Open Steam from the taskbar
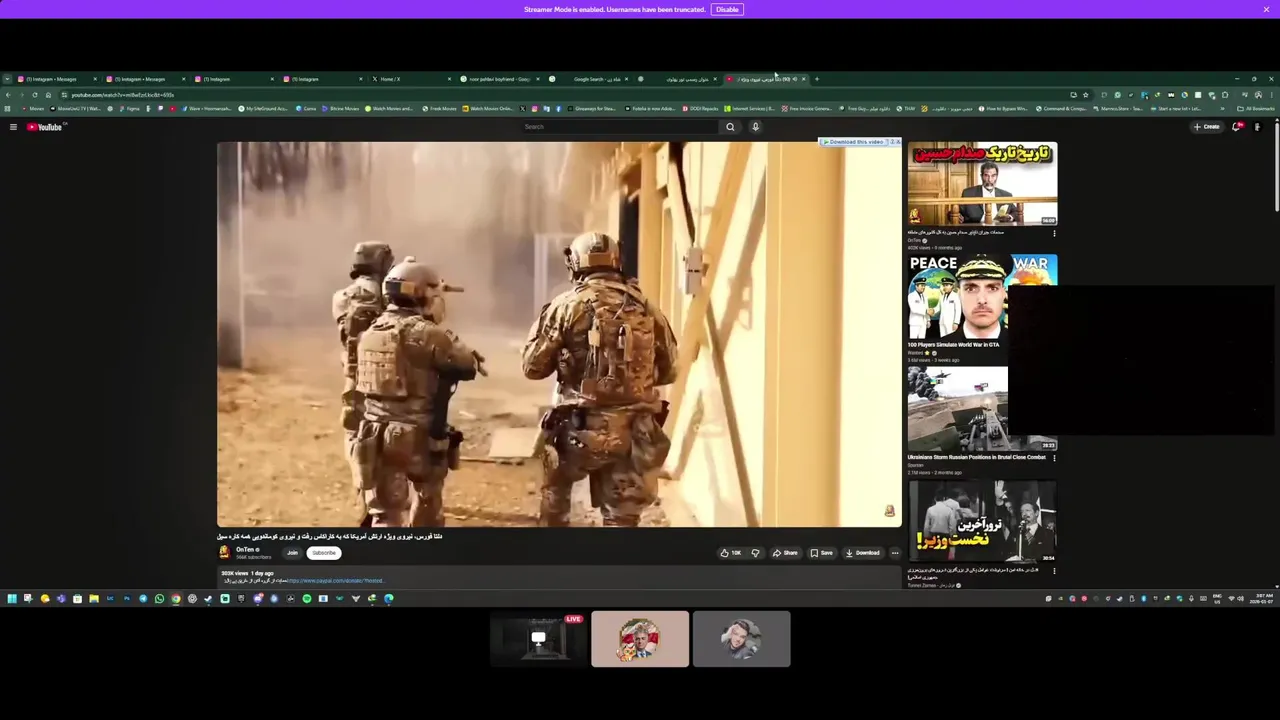The width and height of the screenshot is (1280, 720). click(208, 598)
